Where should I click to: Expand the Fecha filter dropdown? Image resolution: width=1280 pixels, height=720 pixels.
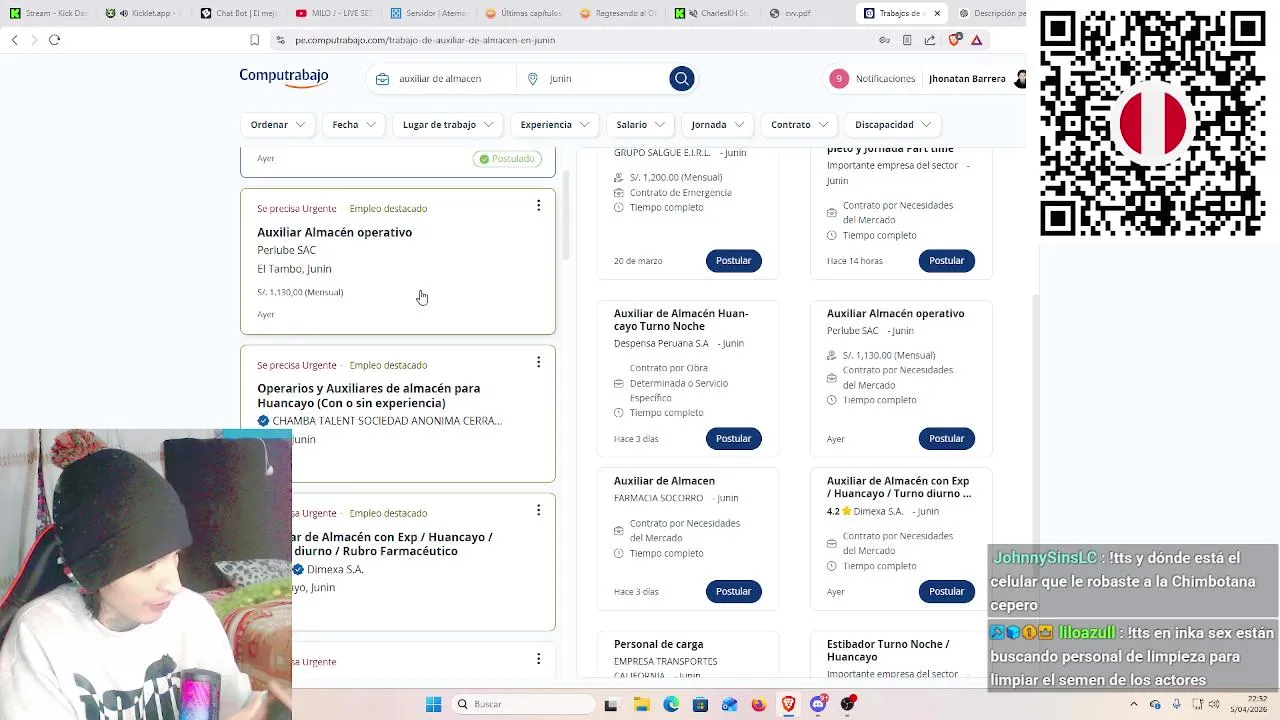tap(354, 124)
